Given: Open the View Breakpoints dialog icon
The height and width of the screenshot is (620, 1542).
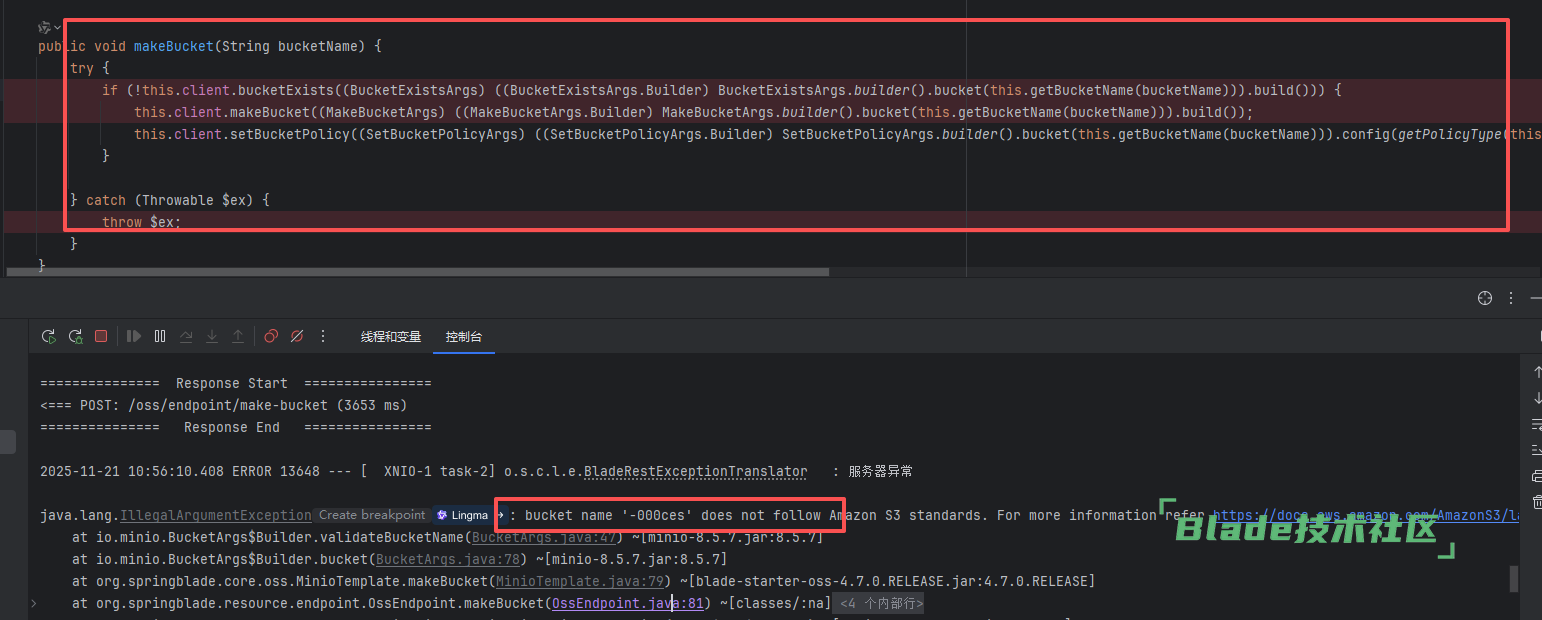Looking at the screenshot, I should (x=270, y=337).
